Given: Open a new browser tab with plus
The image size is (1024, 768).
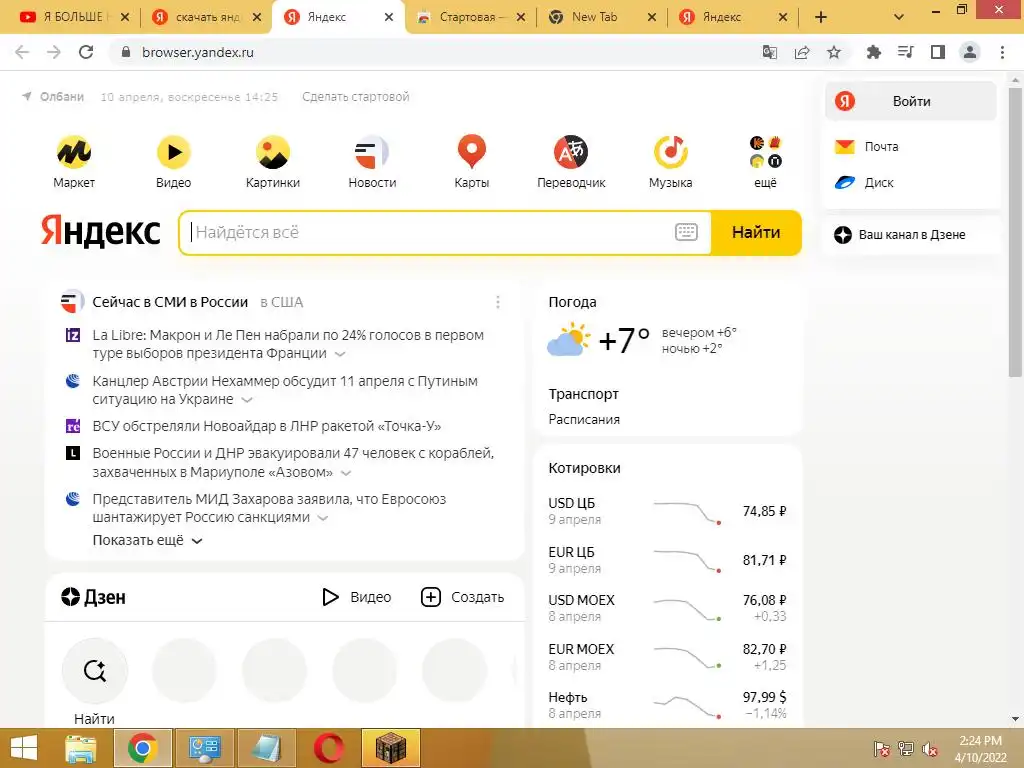Looking at the screenshot, I should click(821, 17).
